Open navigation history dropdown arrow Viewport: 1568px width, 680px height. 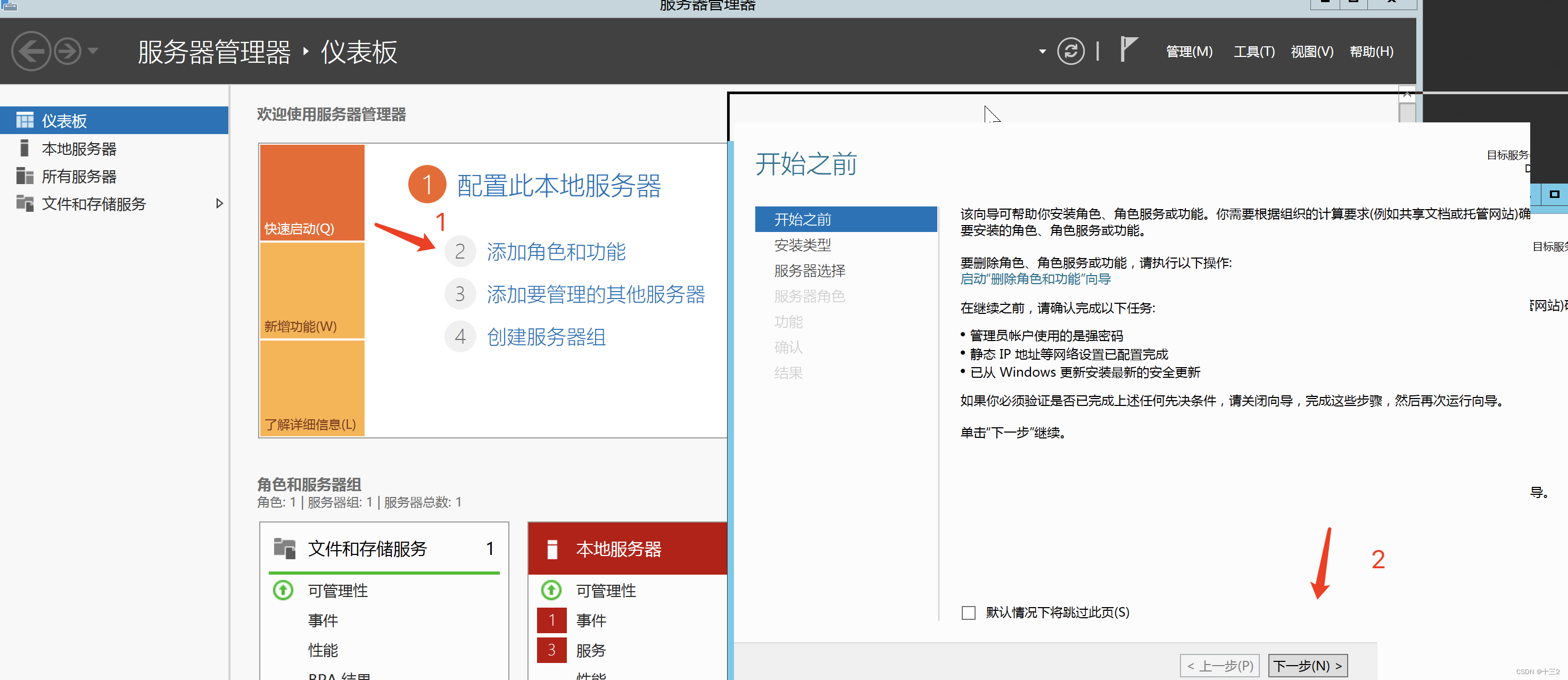(x=93, y=51)
